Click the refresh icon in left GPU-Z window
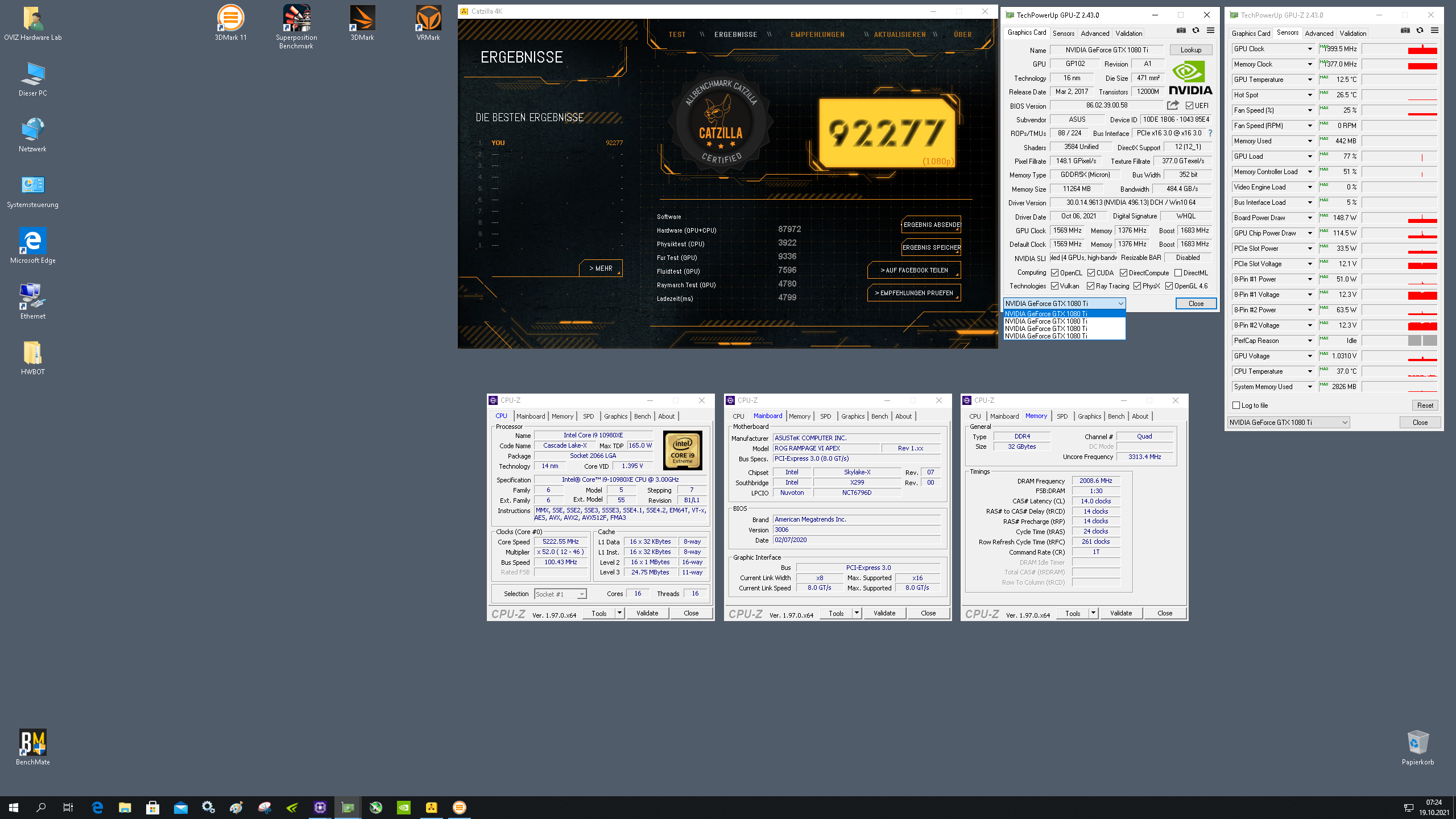Screen dimensions: 1456x819 (1196, 31)
